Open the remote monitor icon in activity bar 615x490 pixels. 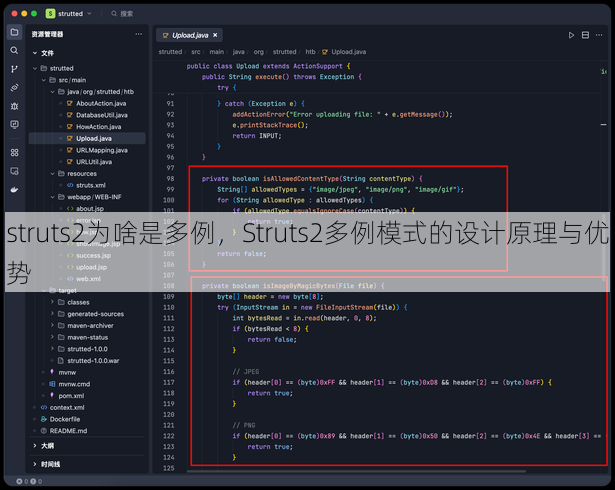click(x=15, y=124)
